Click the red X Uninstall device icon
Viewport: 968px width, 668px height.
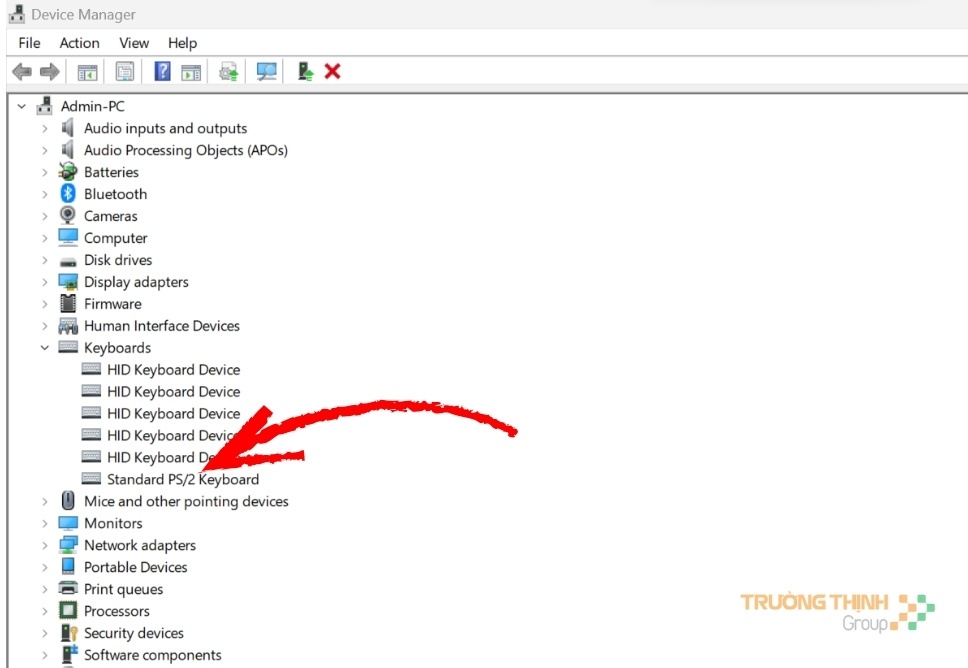tap(333, 72)
